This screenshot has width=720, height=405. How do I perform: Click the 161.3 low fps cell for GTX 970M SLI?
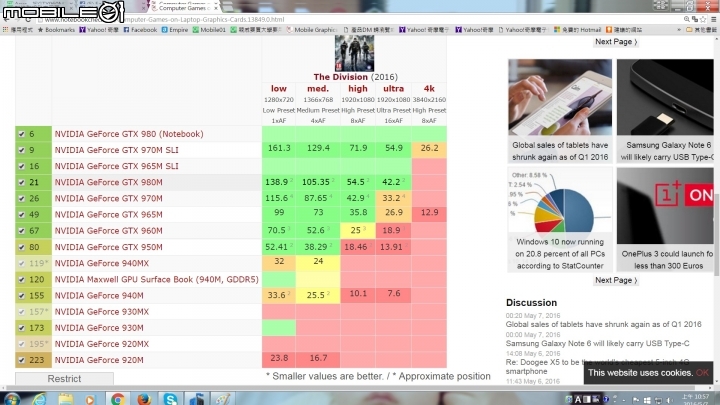point(279,148)
